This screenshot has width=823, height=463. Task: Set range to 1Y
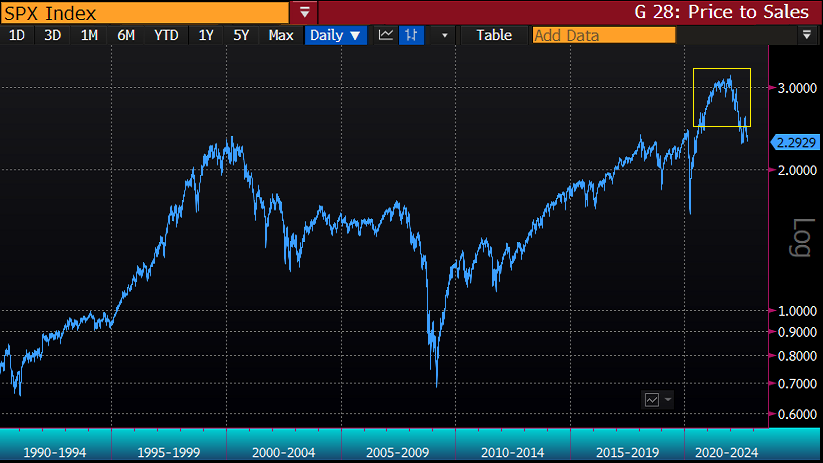[x=206, y=35]
